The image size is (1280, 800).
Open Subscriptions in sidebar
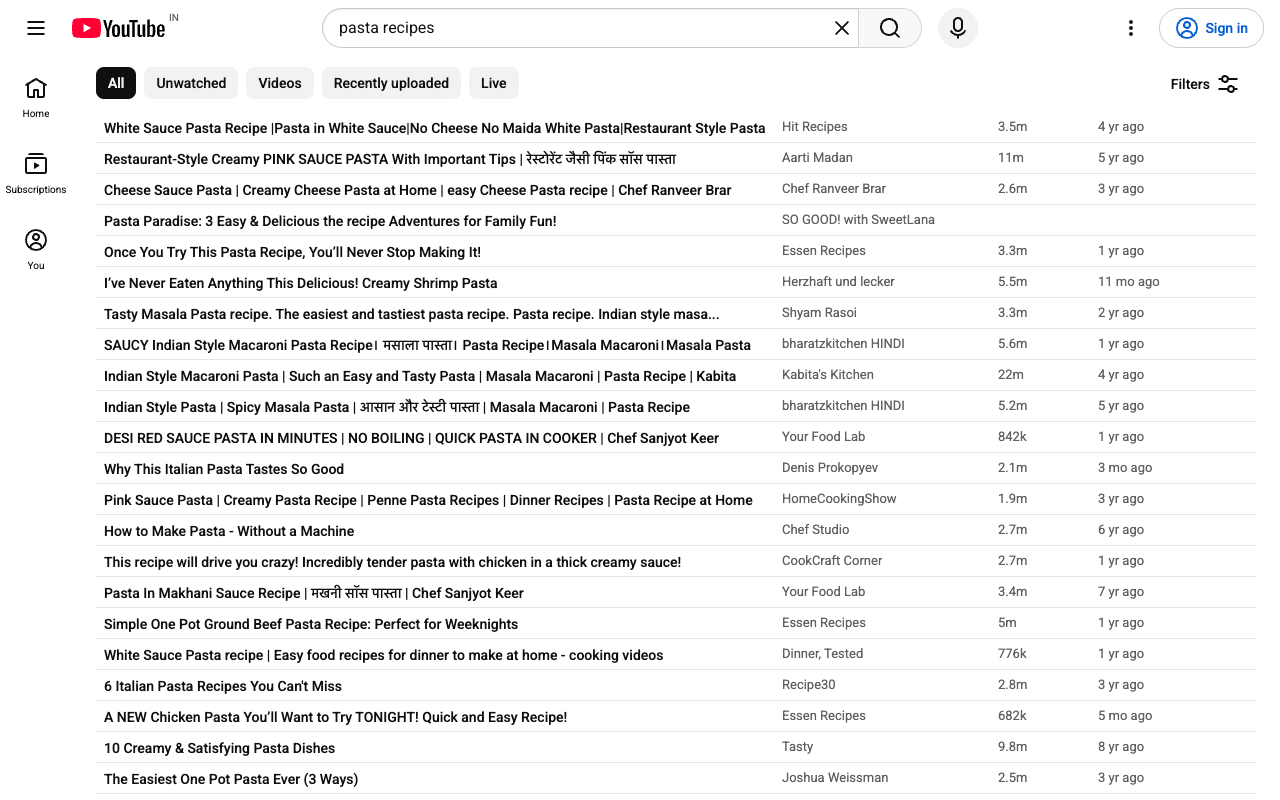pyautogui.click(x=36, y=174)
